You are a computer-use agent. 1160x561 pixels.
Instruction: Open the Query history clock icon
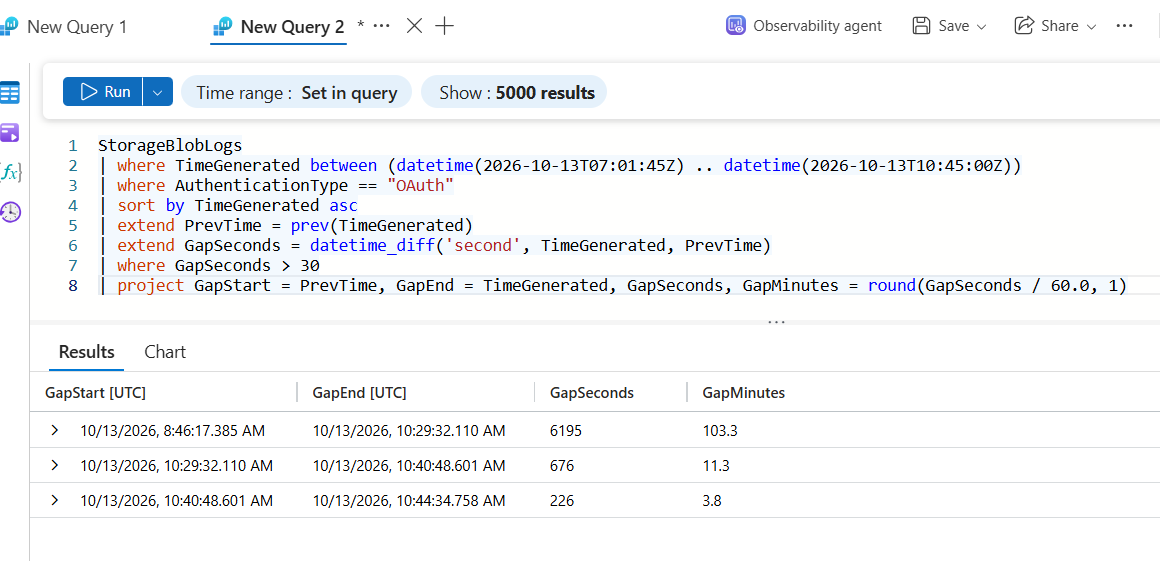10,212
